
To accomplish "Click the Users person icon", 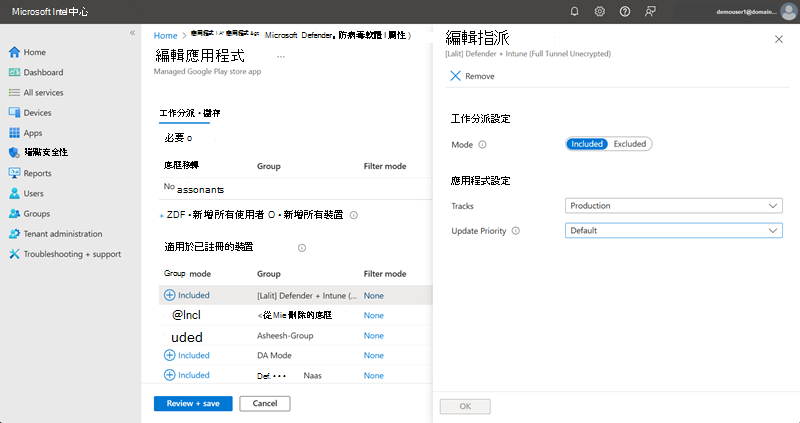I will [14, 193].
